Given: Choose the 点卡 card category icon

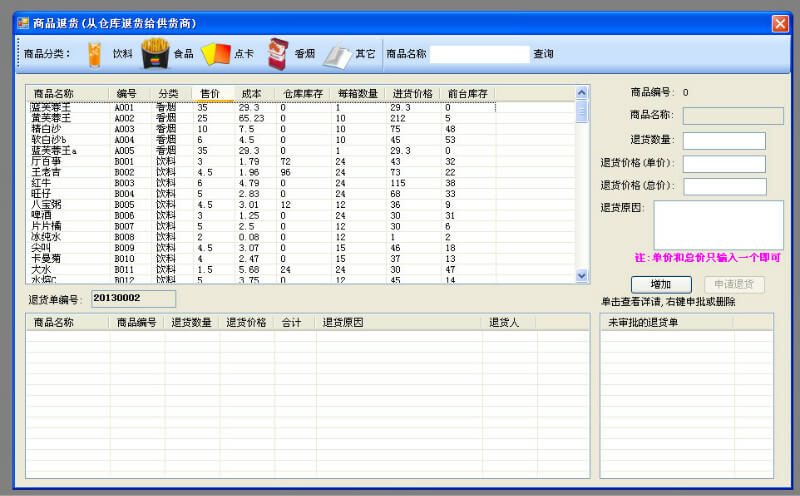Looking at the screenshot, I should click(215, 53).
